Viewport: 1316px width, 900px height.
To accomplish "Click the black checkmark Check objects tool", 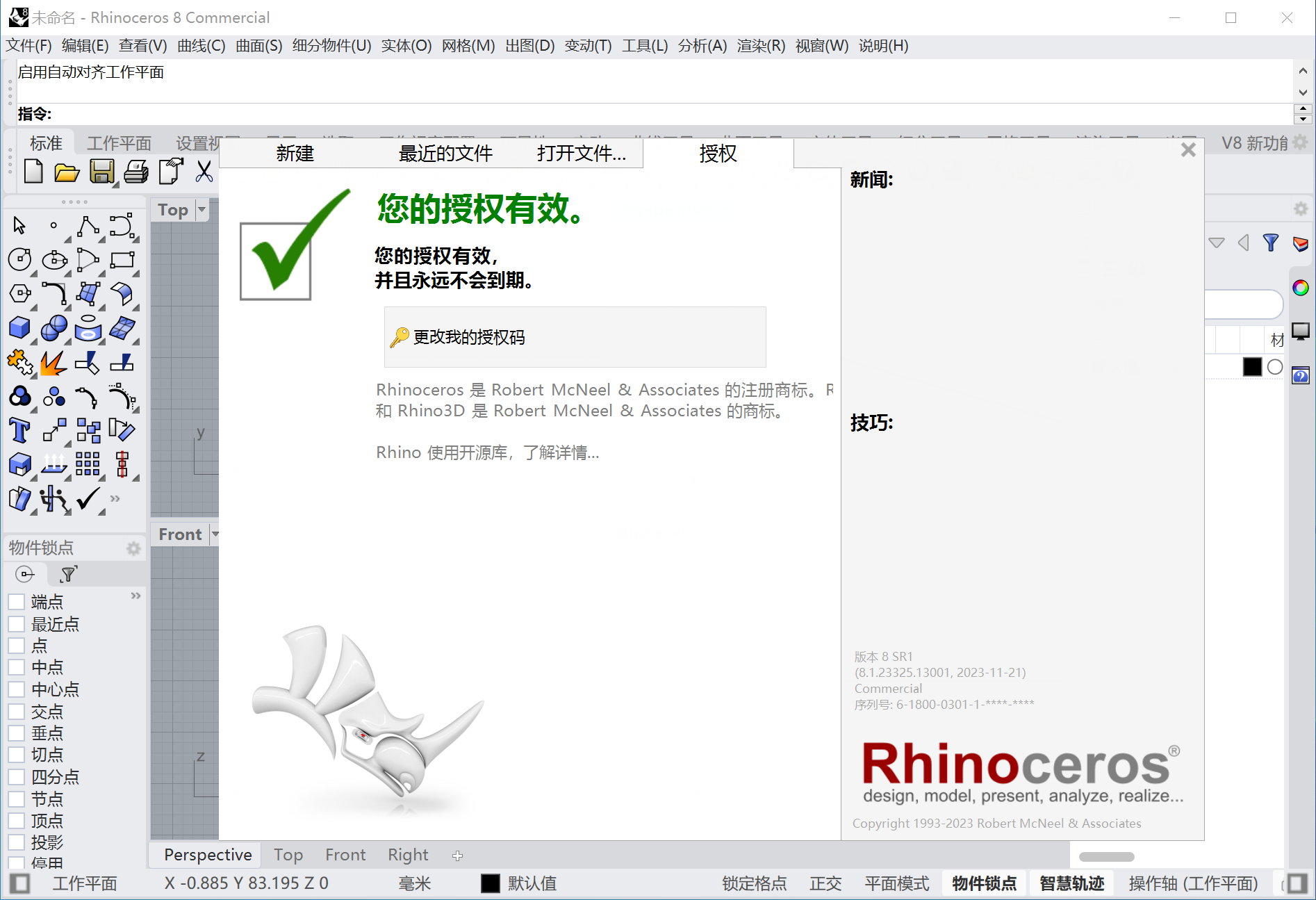I will click(x=88, y=498).
